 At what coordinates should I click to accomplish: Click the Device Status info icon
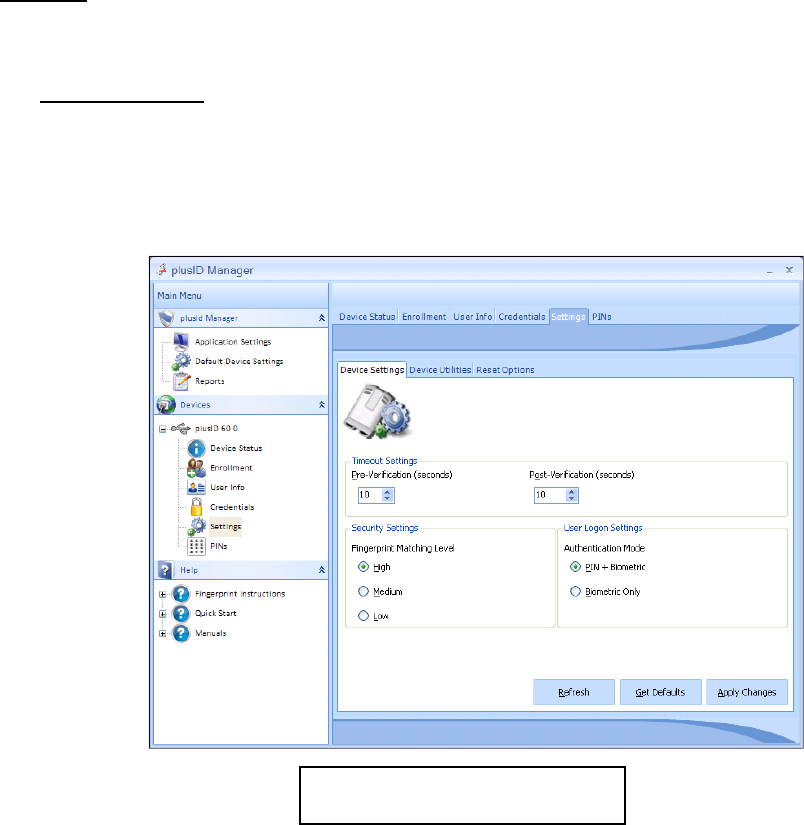[x=196, y=448]
